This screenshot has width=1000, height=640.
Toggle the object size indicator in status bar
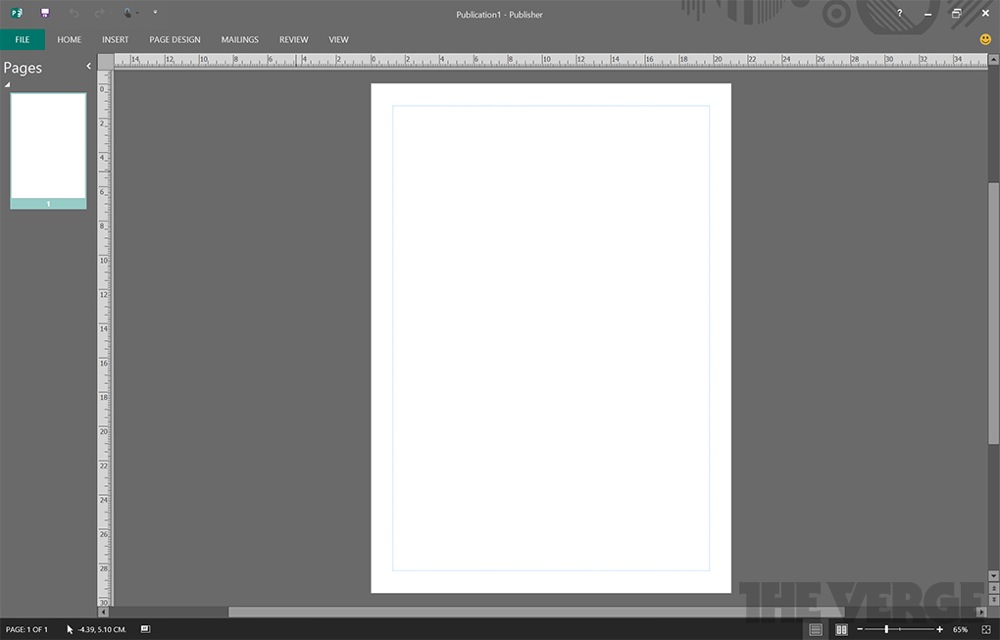tap(145, 629)
